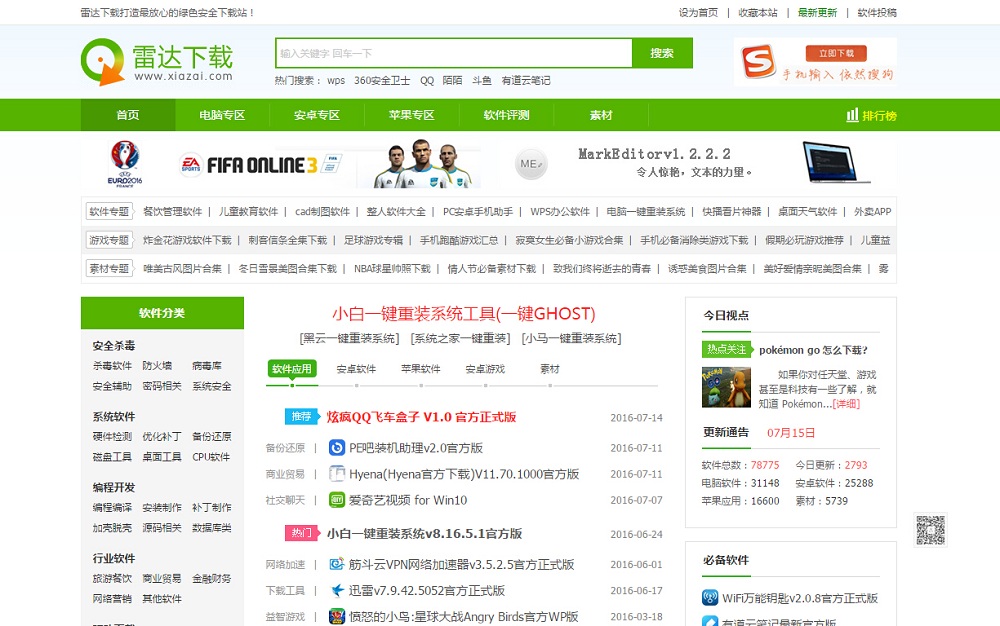Viewport: 1000px width, 626px height.
Task: Click the [详细] details link
Action: pyautogui.click(x=846, y=404)
